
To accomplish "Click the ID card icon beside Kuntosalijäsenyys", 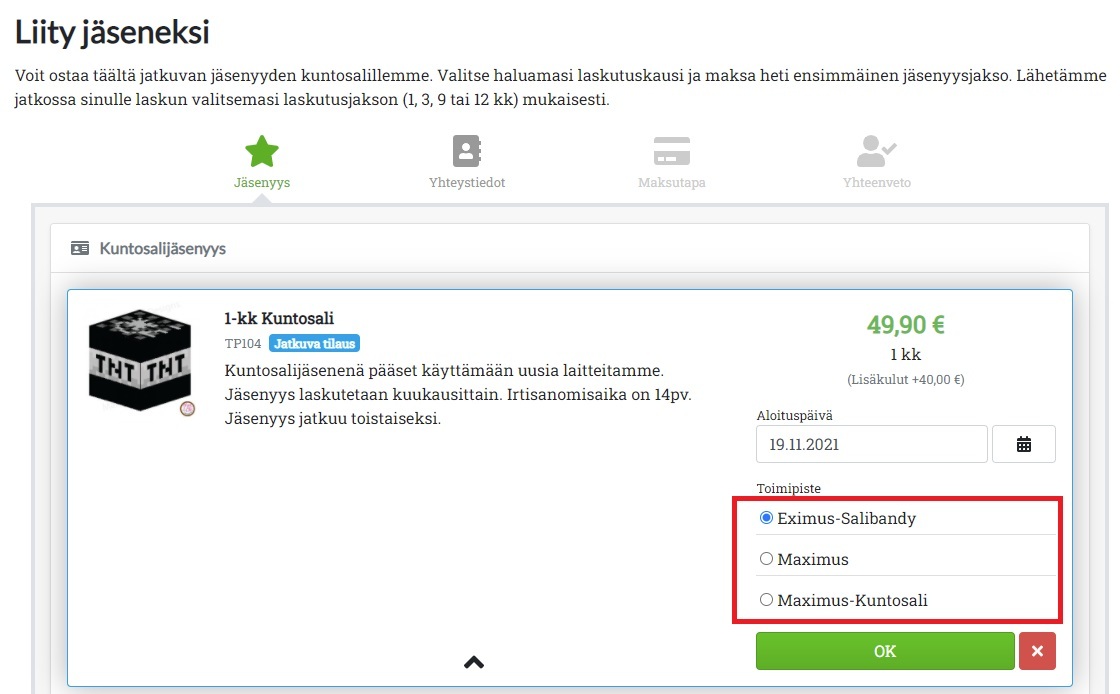I will click(80, 249).
